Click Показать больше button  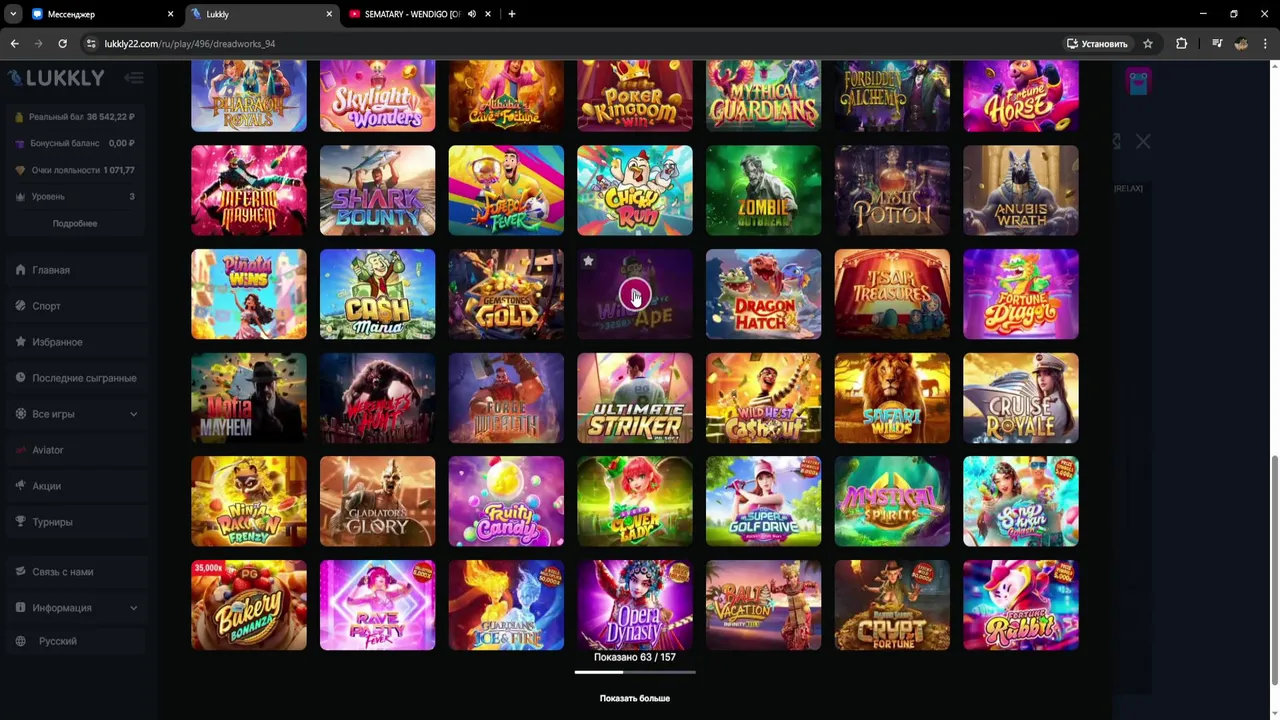(635, 698)
